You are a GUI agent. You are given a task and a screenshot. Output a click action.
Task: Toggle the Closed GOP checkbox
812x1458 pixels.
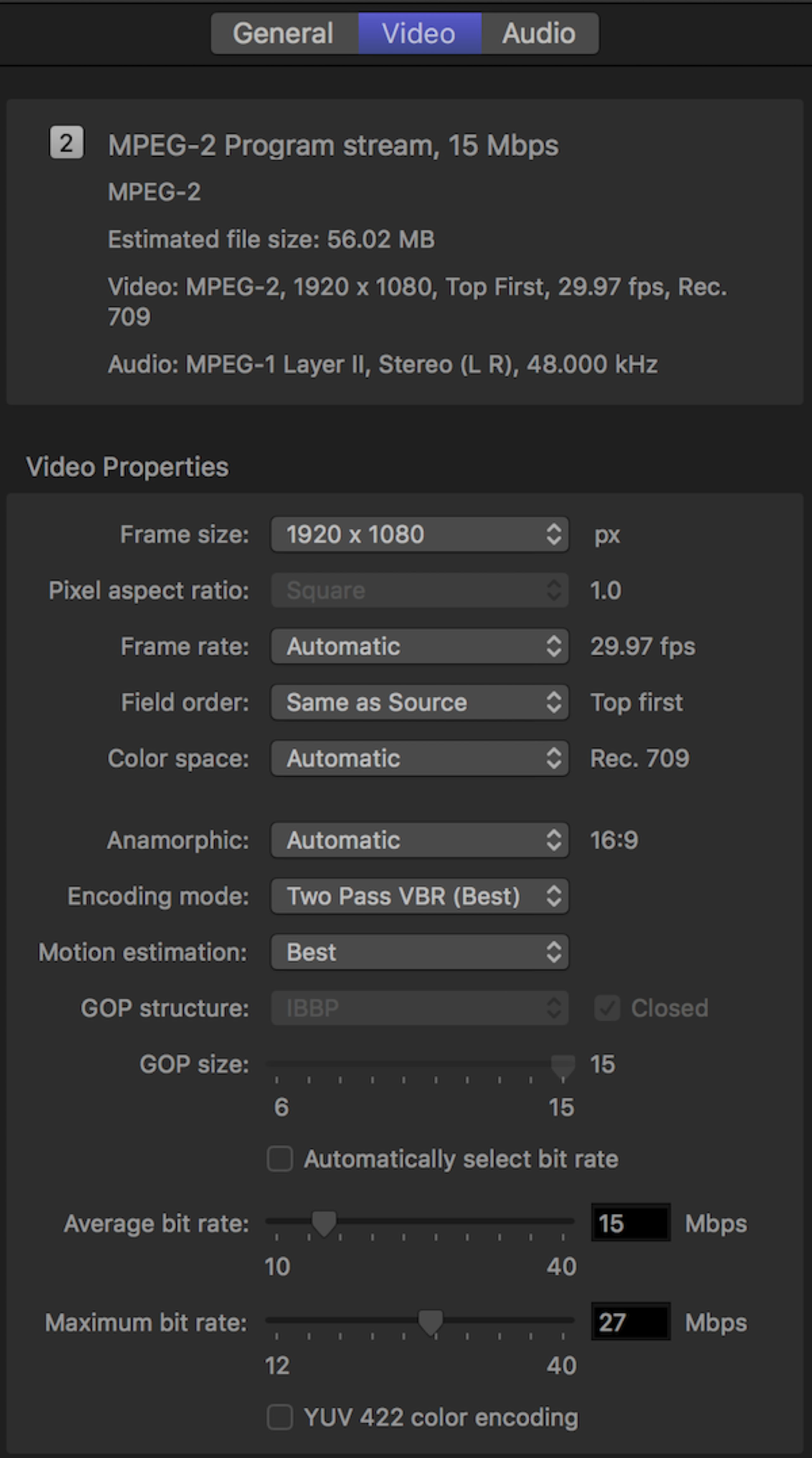click(607, 1008)
